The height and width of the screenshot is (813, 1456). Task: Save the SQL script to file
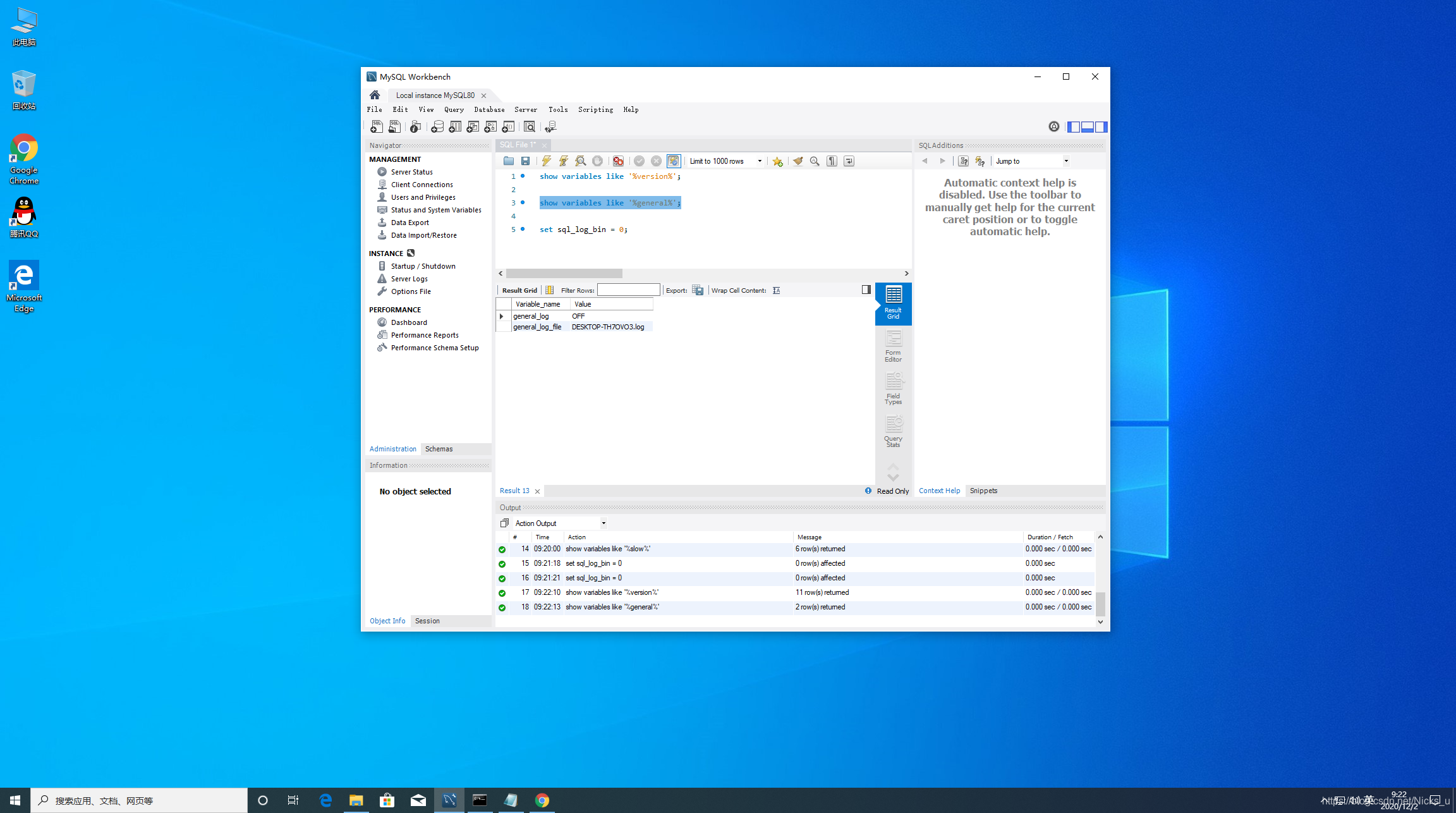(x=525, y=161)
